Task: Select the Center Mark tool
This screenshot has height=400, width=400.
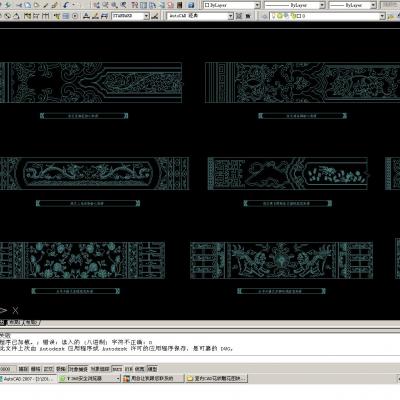Action: (75, 16)
